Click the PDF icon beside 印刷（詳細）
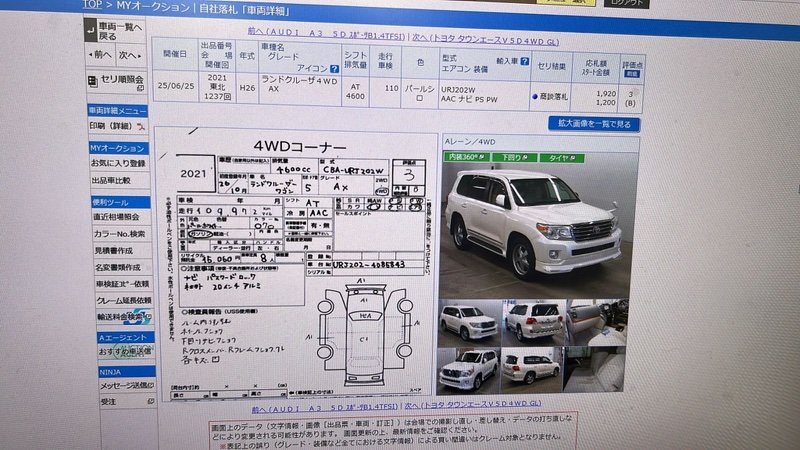800x450 pixels. click(x=141, y=126)
